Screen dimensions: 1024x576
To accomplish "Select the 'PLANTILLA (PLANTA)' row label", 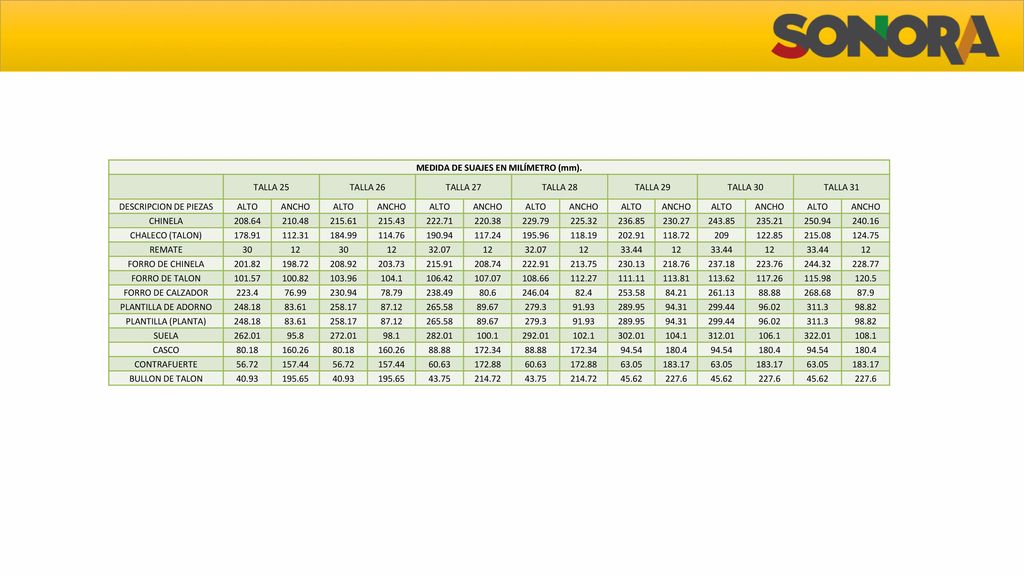I will (x=166, y=321).
